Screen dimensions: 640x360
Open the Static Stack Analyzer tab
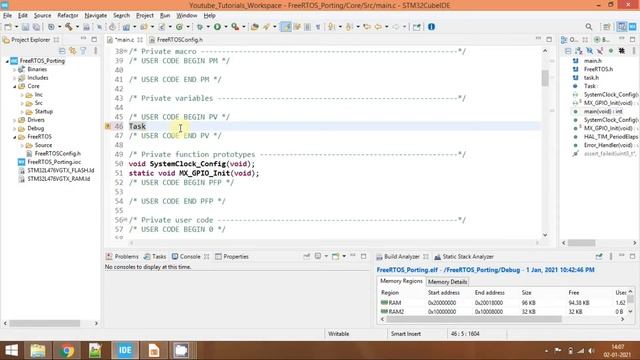pyautogui.click(x=464, y=256)
